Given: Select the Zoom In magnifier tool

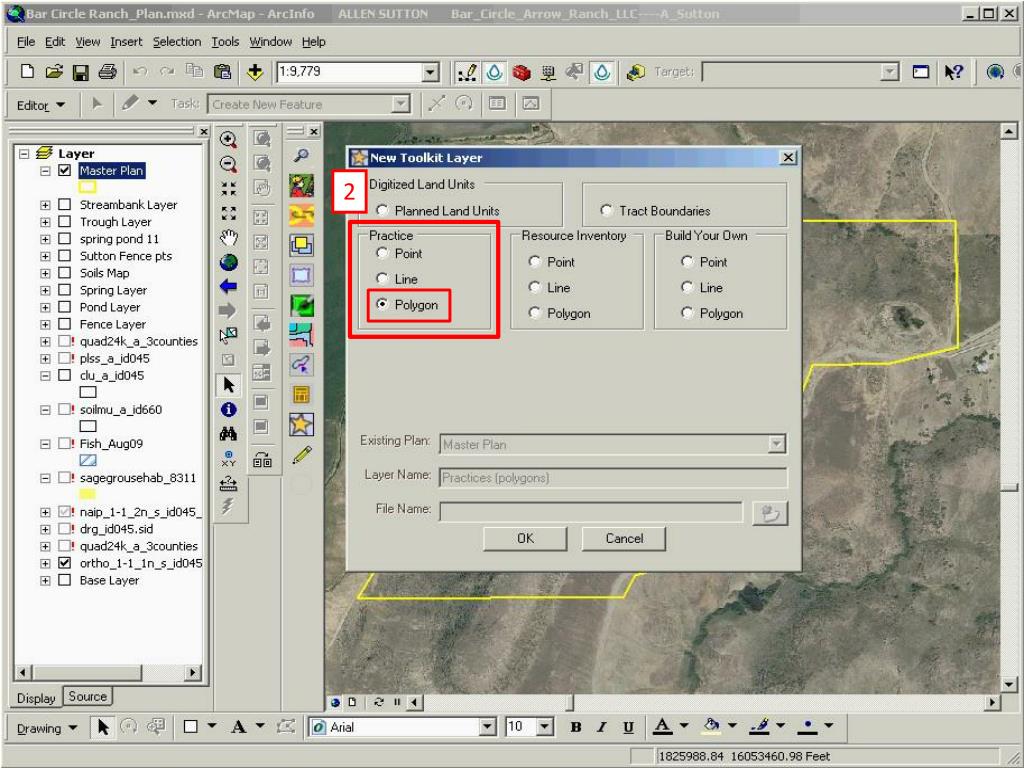Looking at the screenshot, I should coord(228,139).
